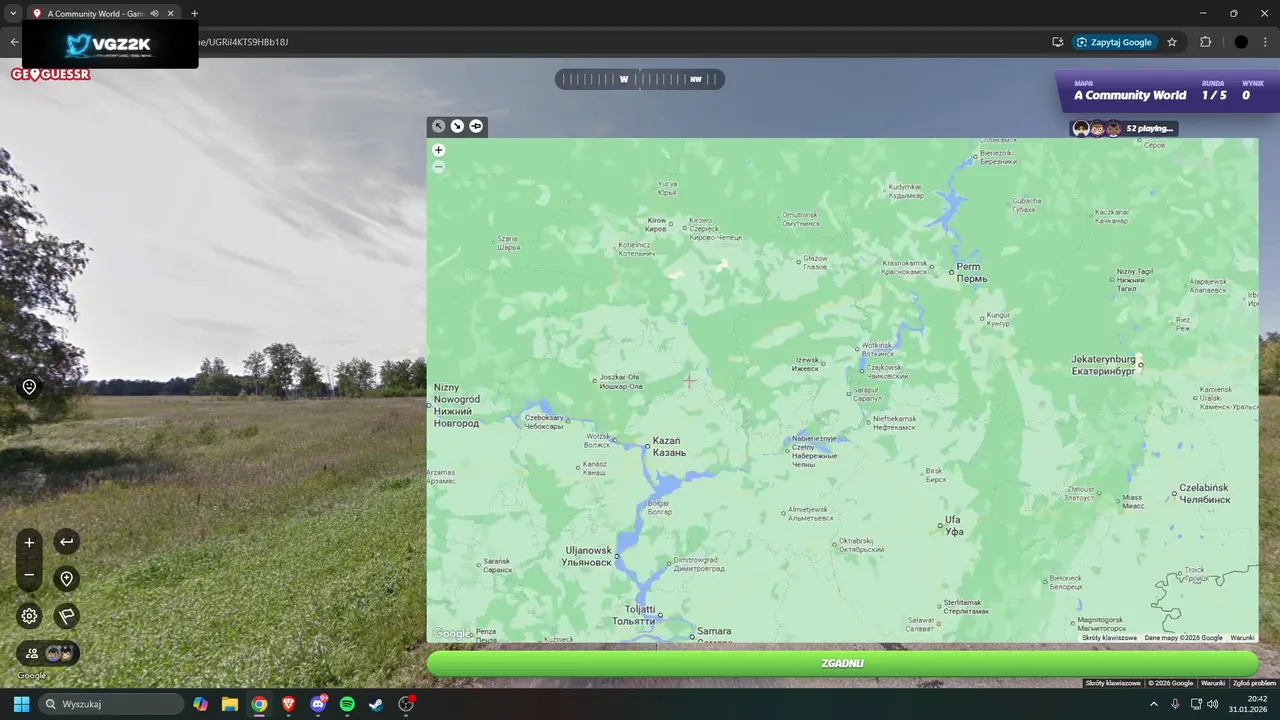Click the compass bar at the top
The image size is (1280, 720).
(640, 79)
